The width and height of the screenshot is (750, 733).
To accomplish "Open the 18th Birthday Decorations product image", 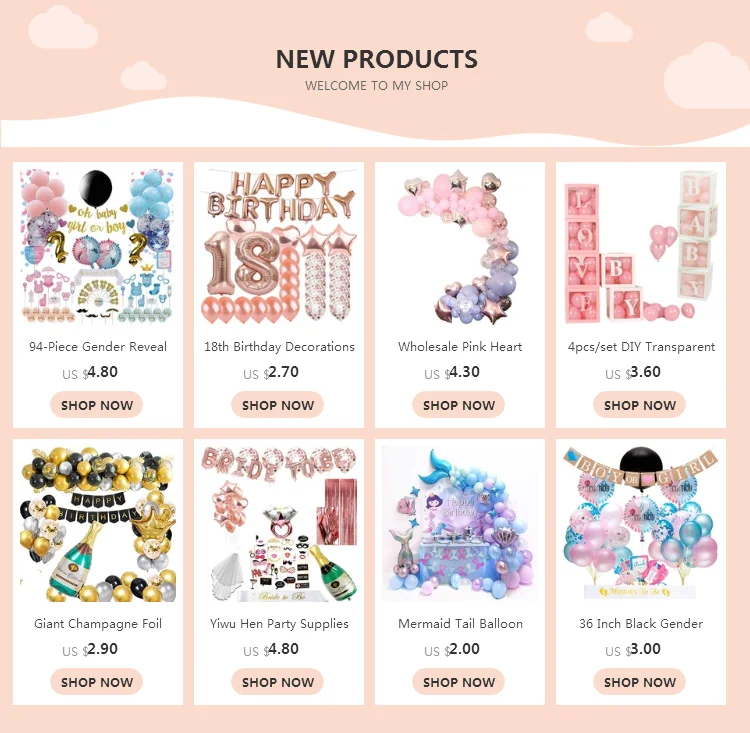I will 279,246.
